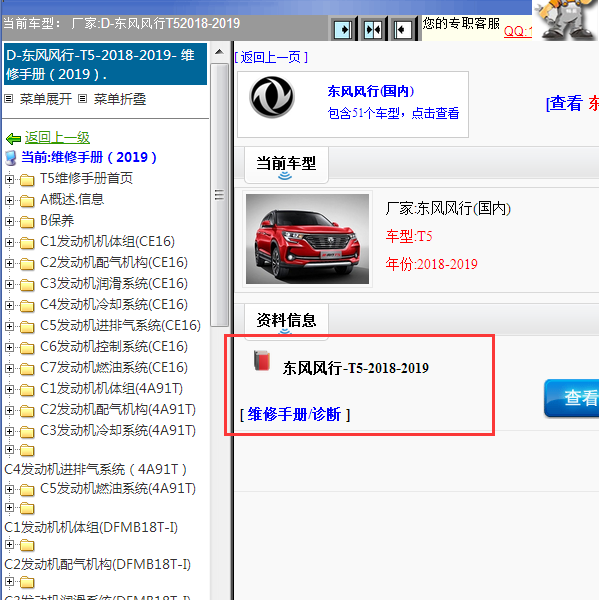This screenshot has width=599, height=600.
Task: Click the right-arrow panel layout icon
Action: pos(343,29)
